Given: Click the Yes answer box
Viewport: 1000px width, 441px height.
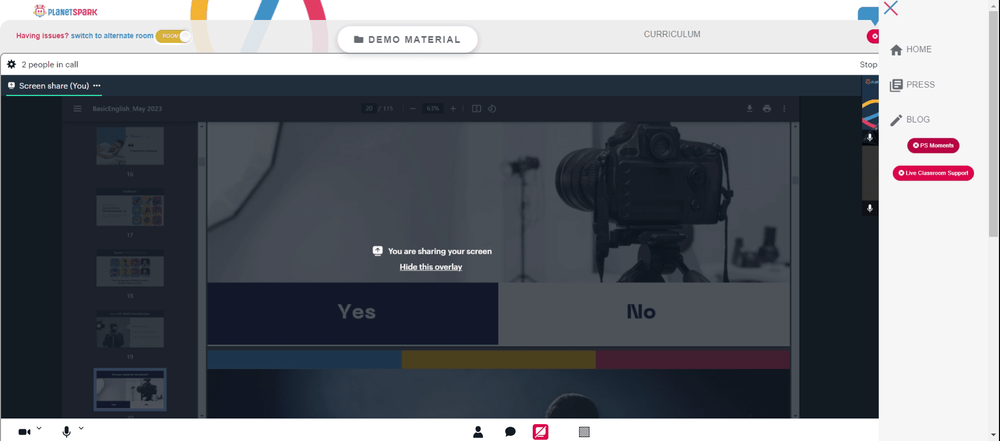Looking at the screenshot, I should coord(353,313).
